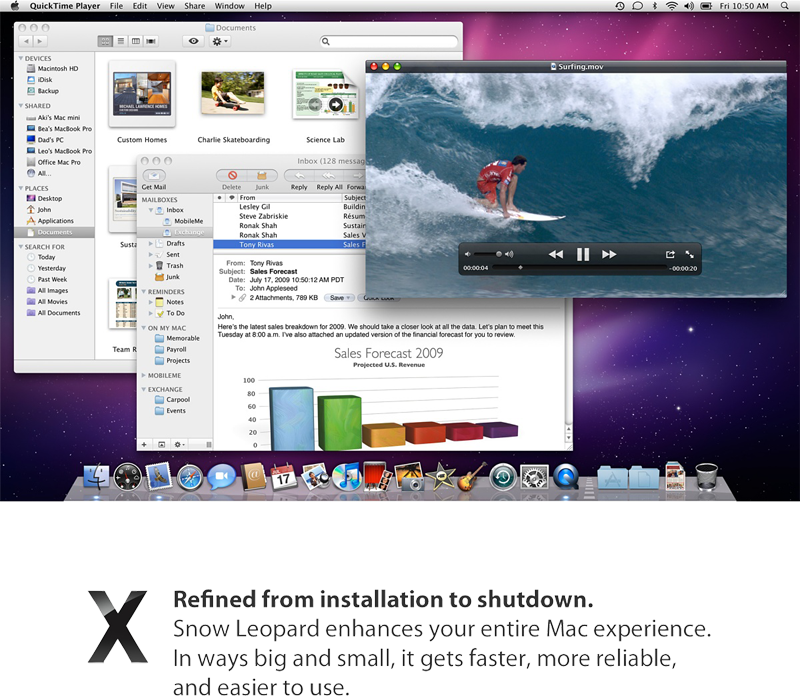This screenshot has width=800, height=696.
Task: Expand the Drafts mailbox in Mail
Action: (151, 243)
